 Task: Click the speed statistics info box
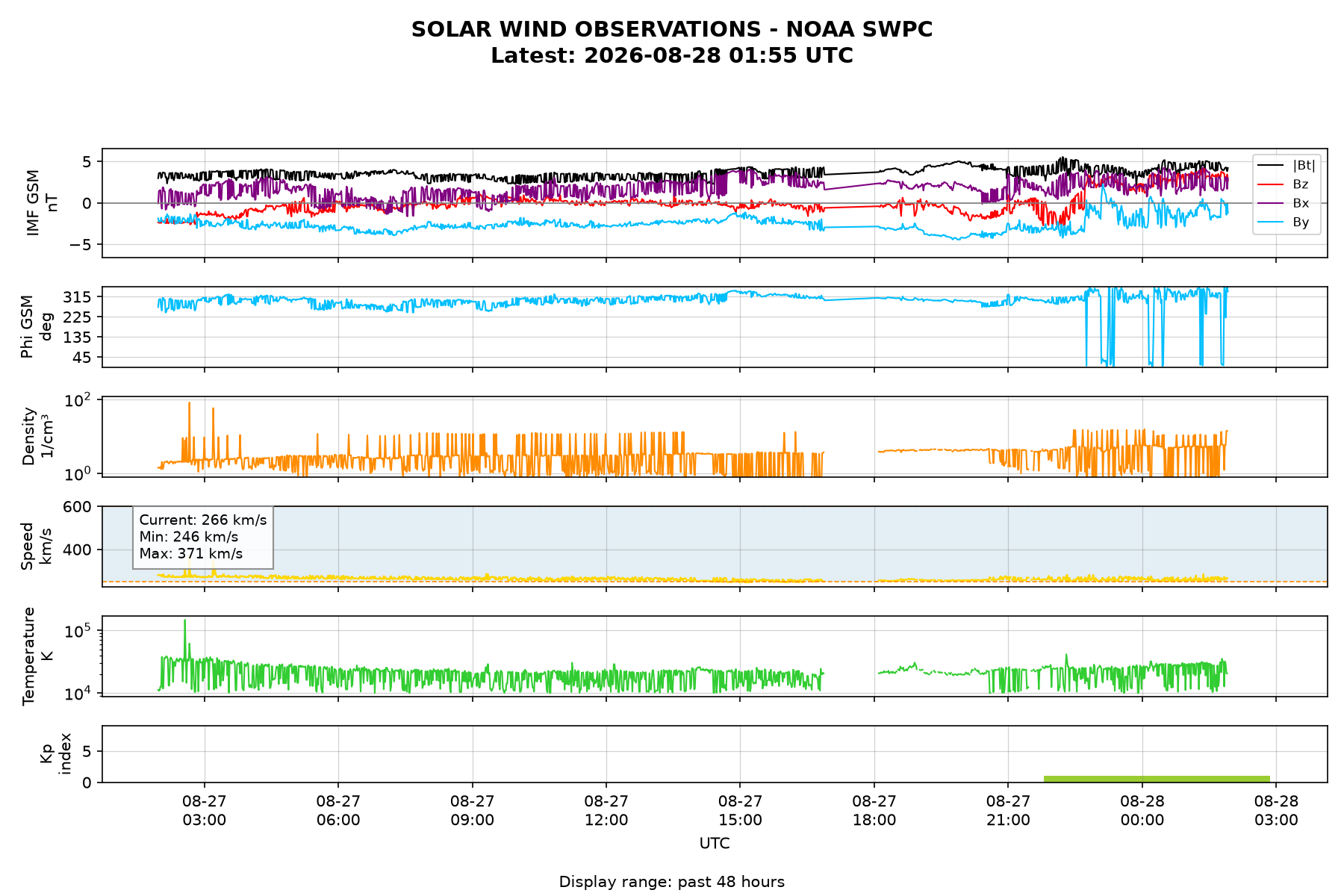pos(203,538)
